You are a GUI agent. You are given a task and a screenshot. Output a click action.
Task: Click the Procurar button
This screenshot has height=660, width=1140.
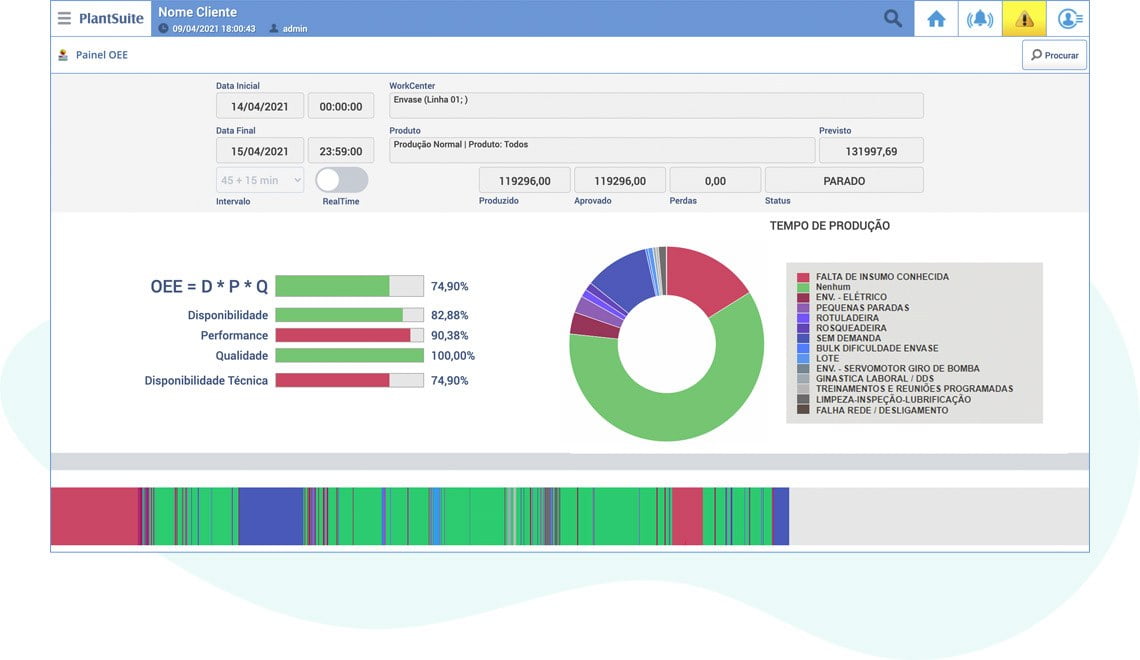click(1054, 55)
